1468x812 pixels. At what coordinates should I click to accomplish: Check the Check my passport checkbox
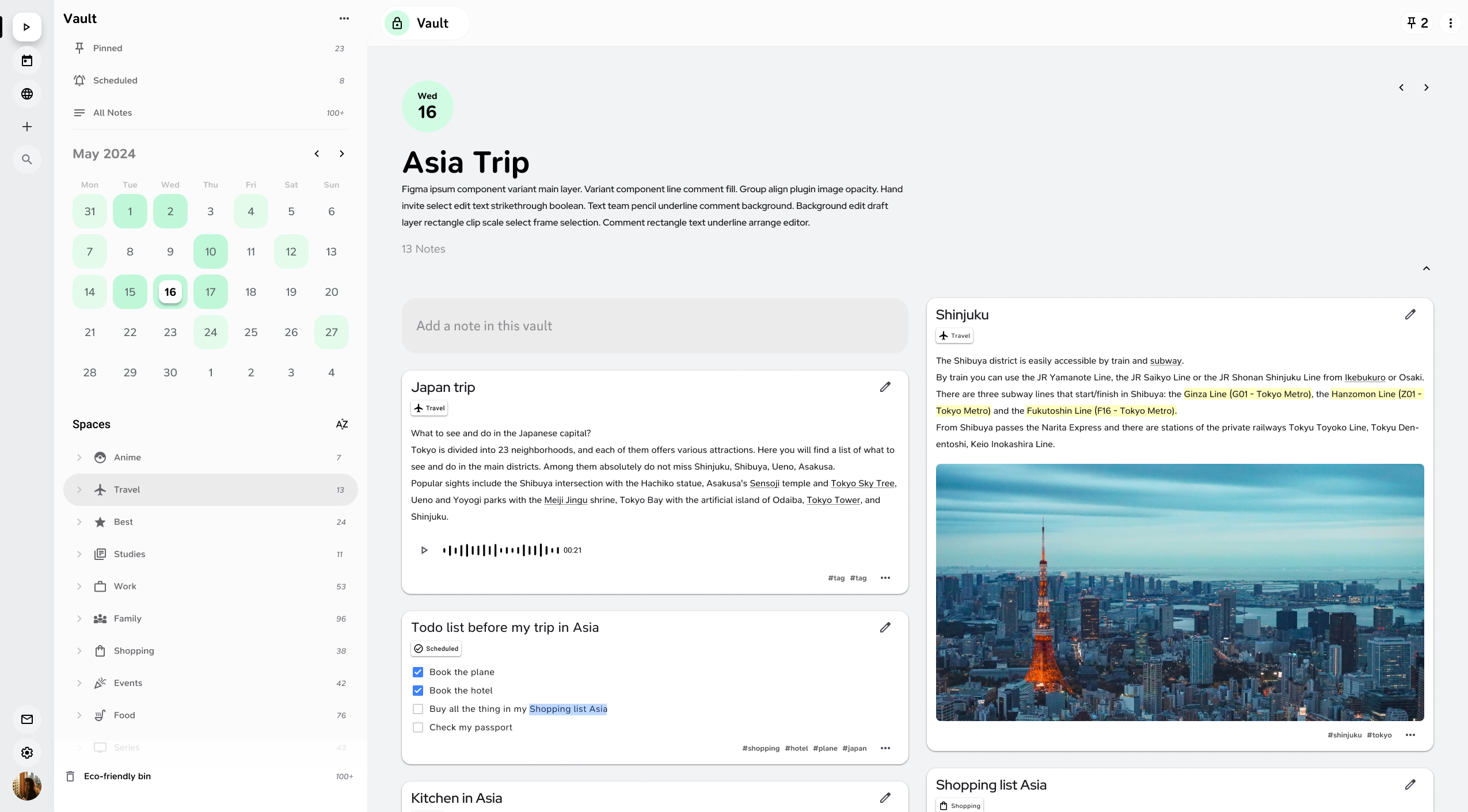point(418,727)
